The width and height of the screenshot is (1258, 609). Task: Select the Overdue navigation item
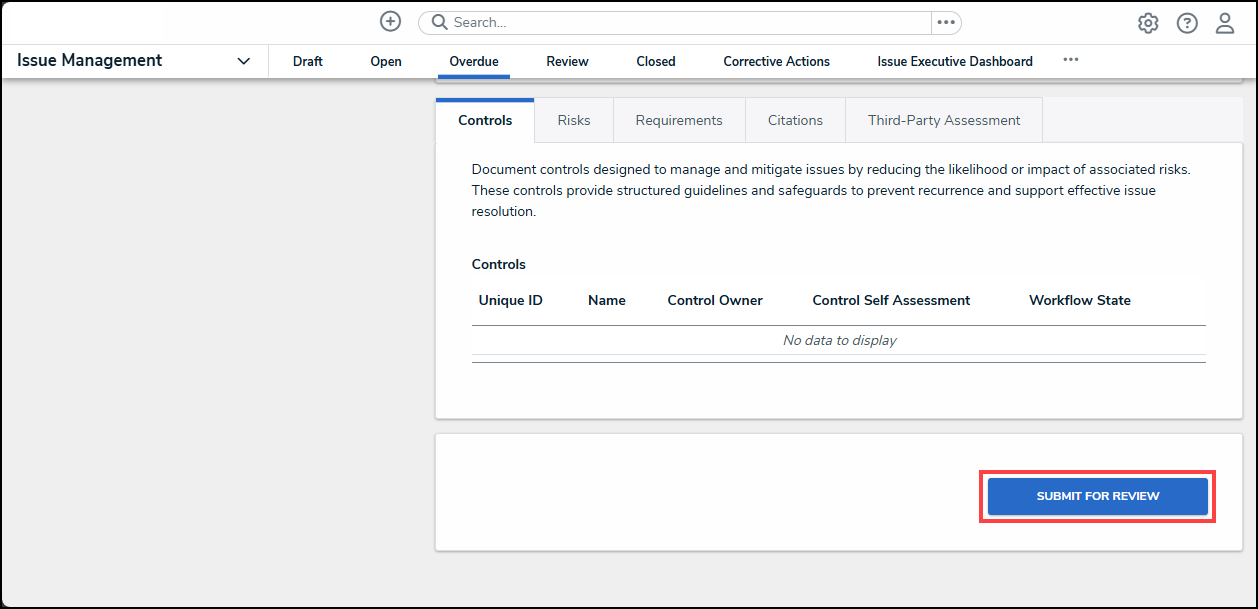coord(474,61)
